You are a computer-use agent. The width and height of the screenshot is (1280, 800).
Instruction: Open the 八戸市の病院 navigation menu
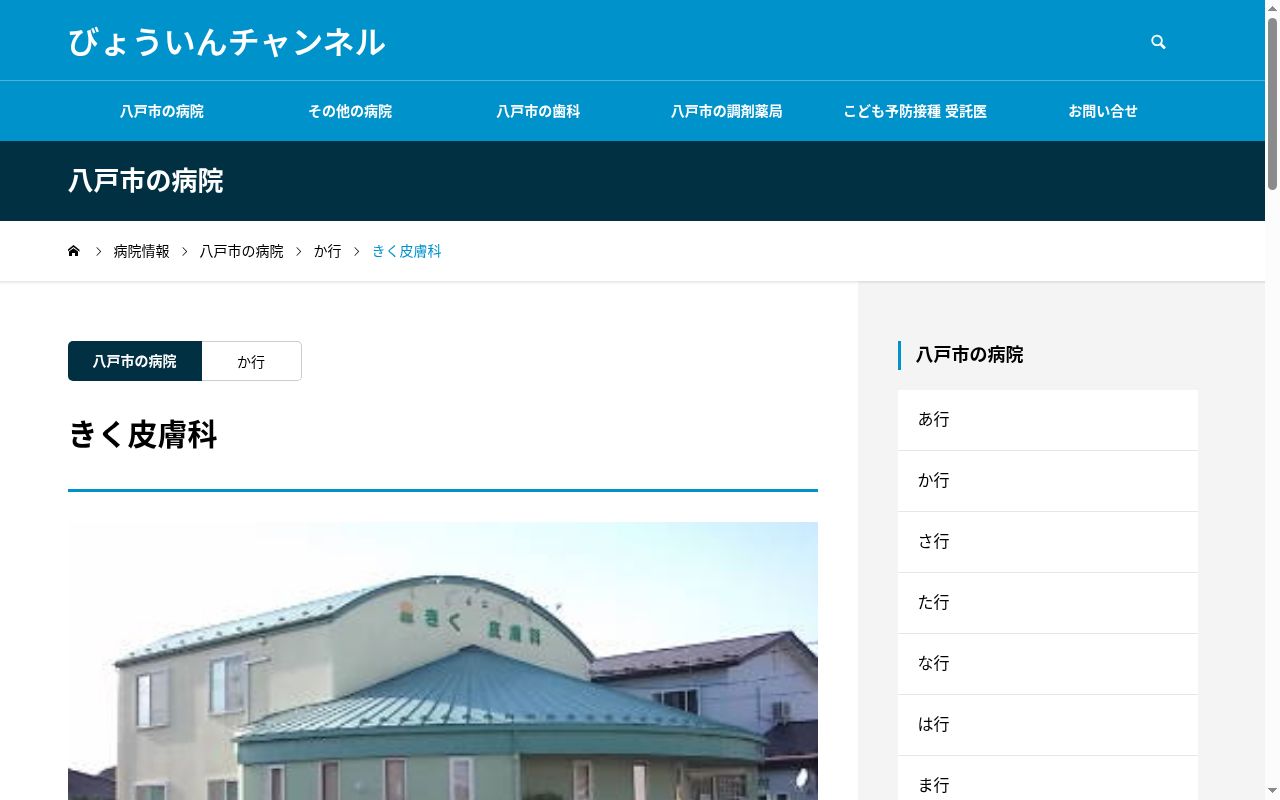point(162,111)
